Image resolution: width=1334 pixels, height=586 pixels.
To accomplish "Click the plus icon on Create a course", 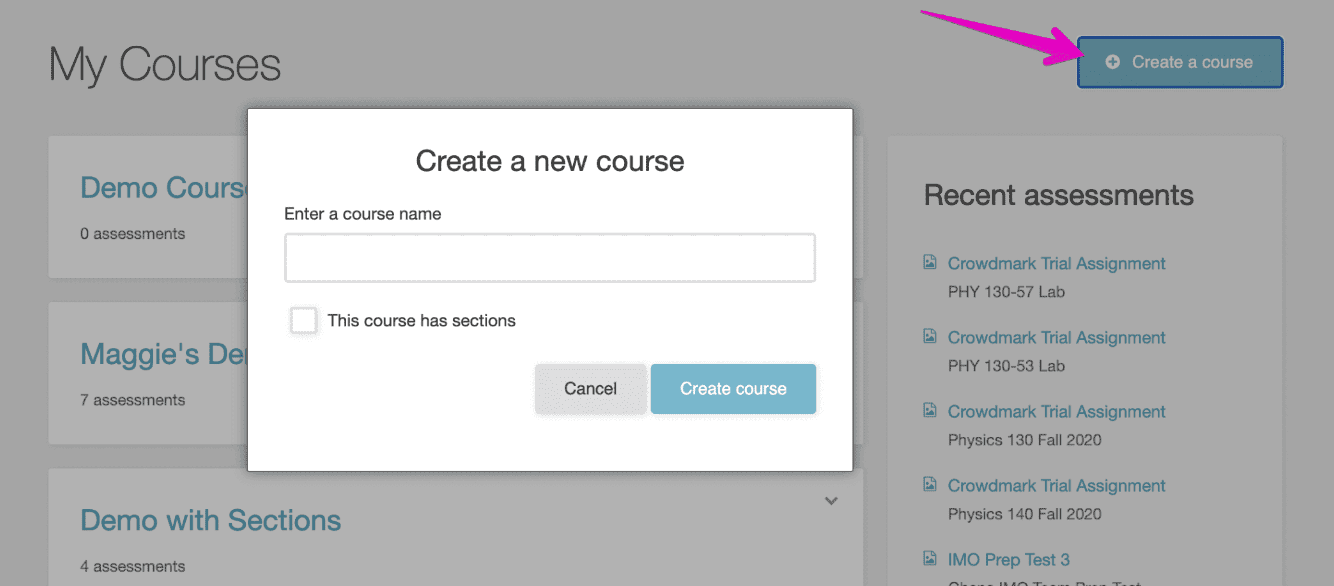I will [x=1112, y=62].
